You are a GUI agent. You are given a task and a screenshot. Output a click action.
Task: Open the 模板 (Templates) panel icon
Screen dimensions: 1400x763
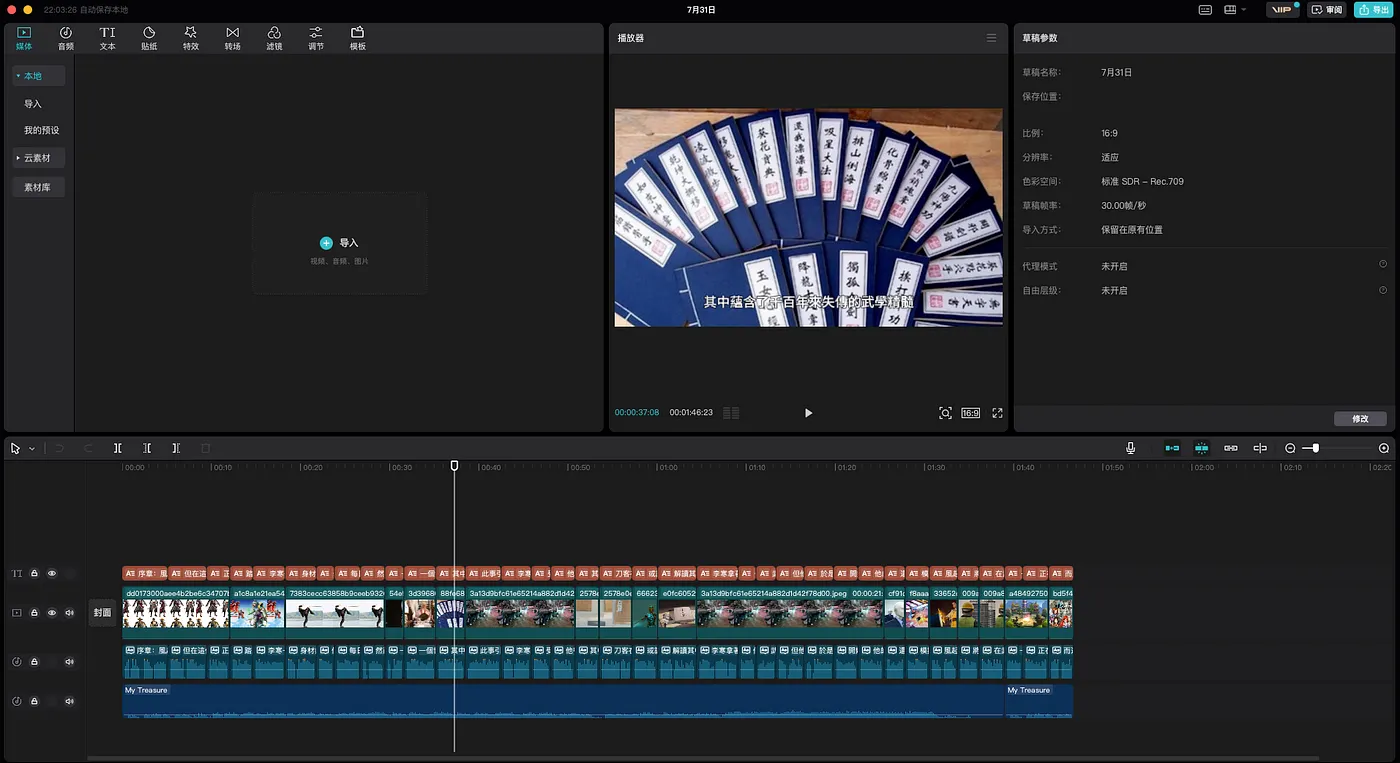point(357,38)
